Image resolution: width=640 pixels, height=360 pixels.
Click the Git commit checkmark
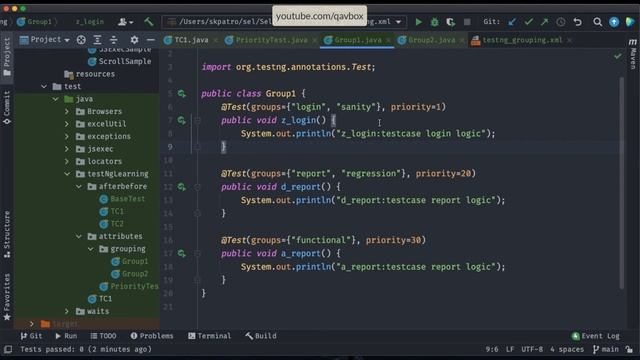click(529, 22)
